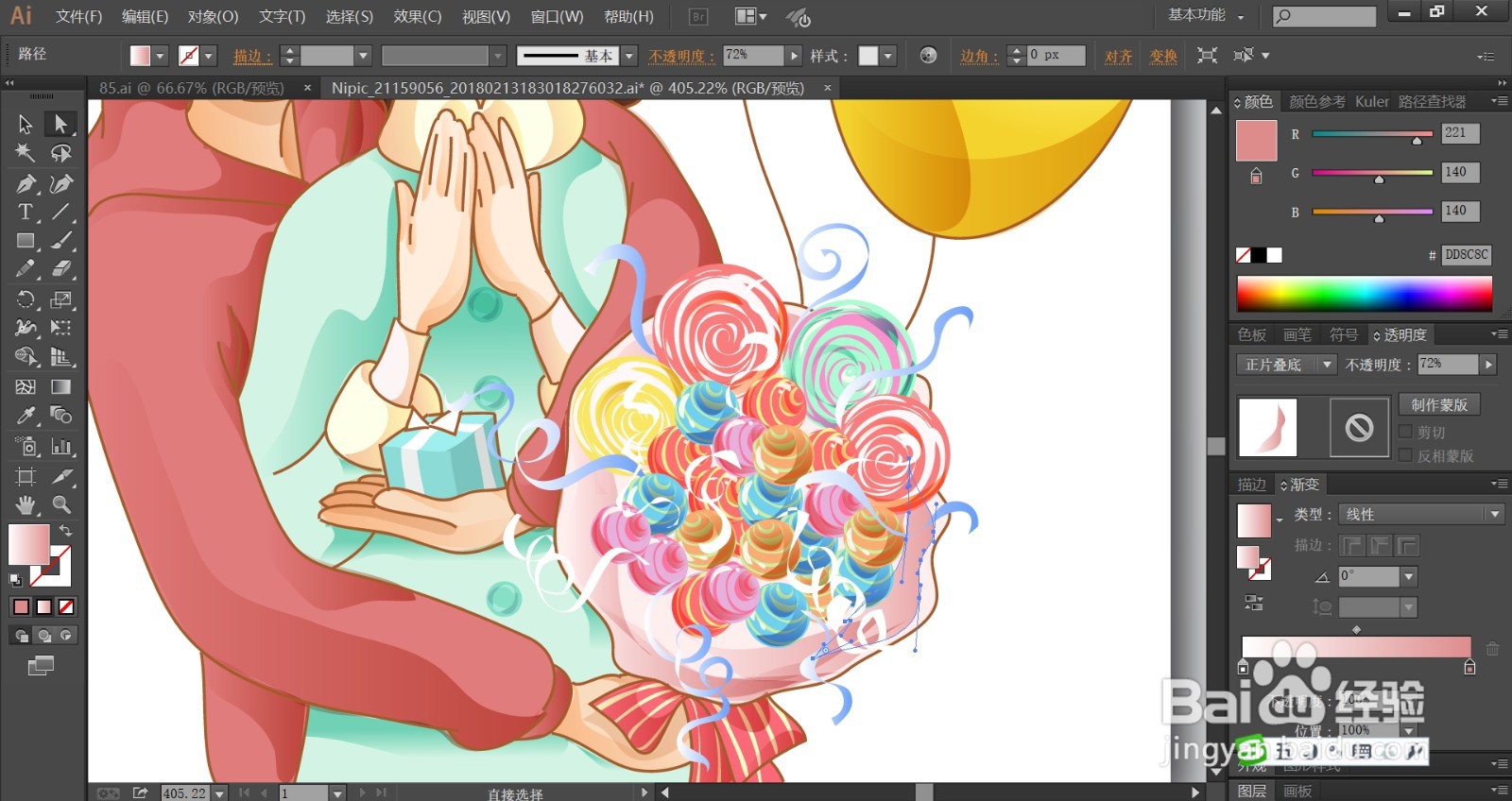Enable Draw Behind mode
The height and width of the screenshot is (801, 1512).
43,636
